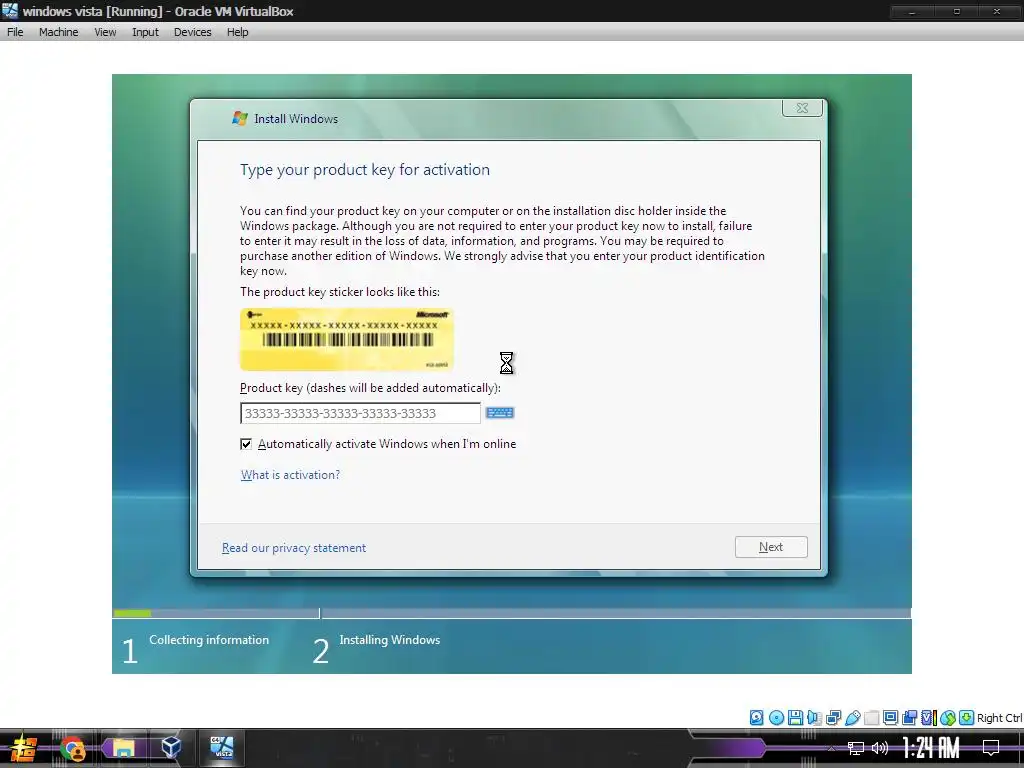Open the shared folders indicator

[871, 718]
